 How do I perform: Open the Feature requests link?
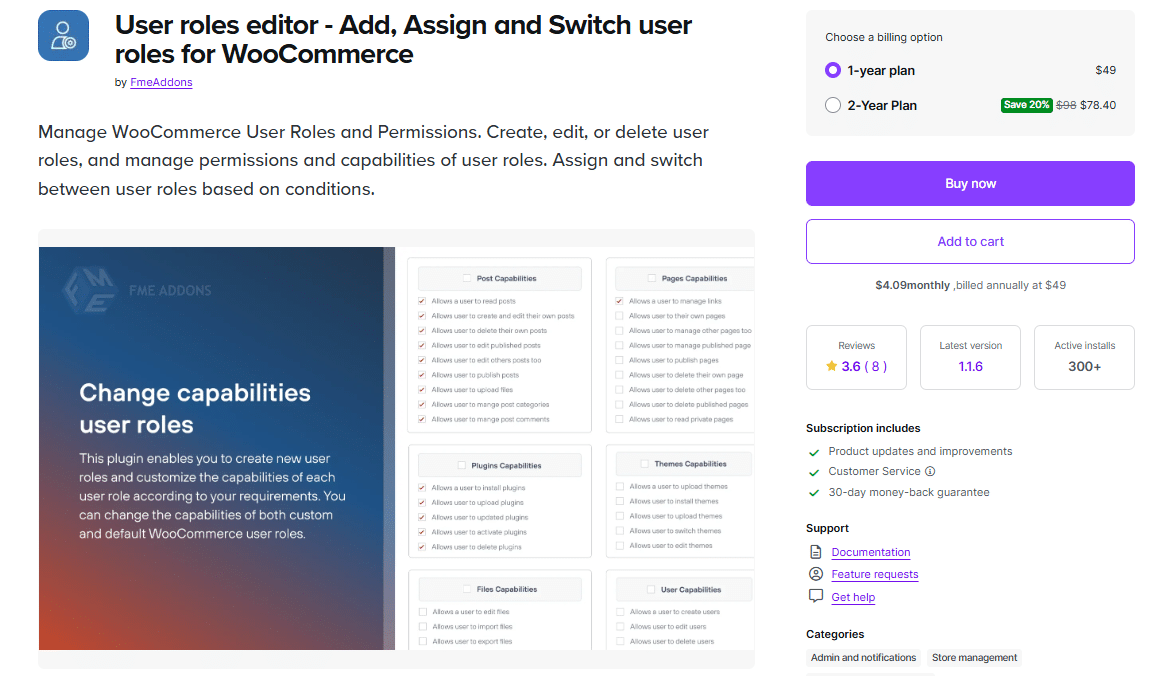(x=875, y=574)
